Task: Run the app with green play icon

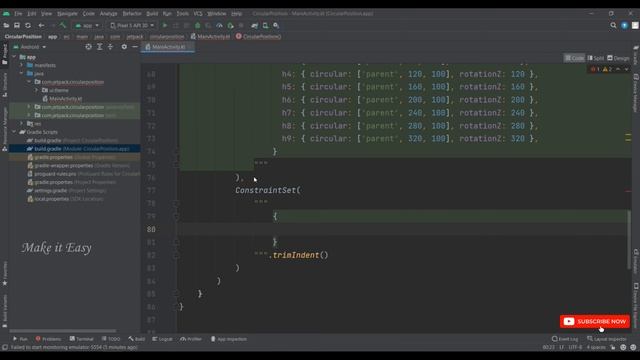Action: (165, 25)
